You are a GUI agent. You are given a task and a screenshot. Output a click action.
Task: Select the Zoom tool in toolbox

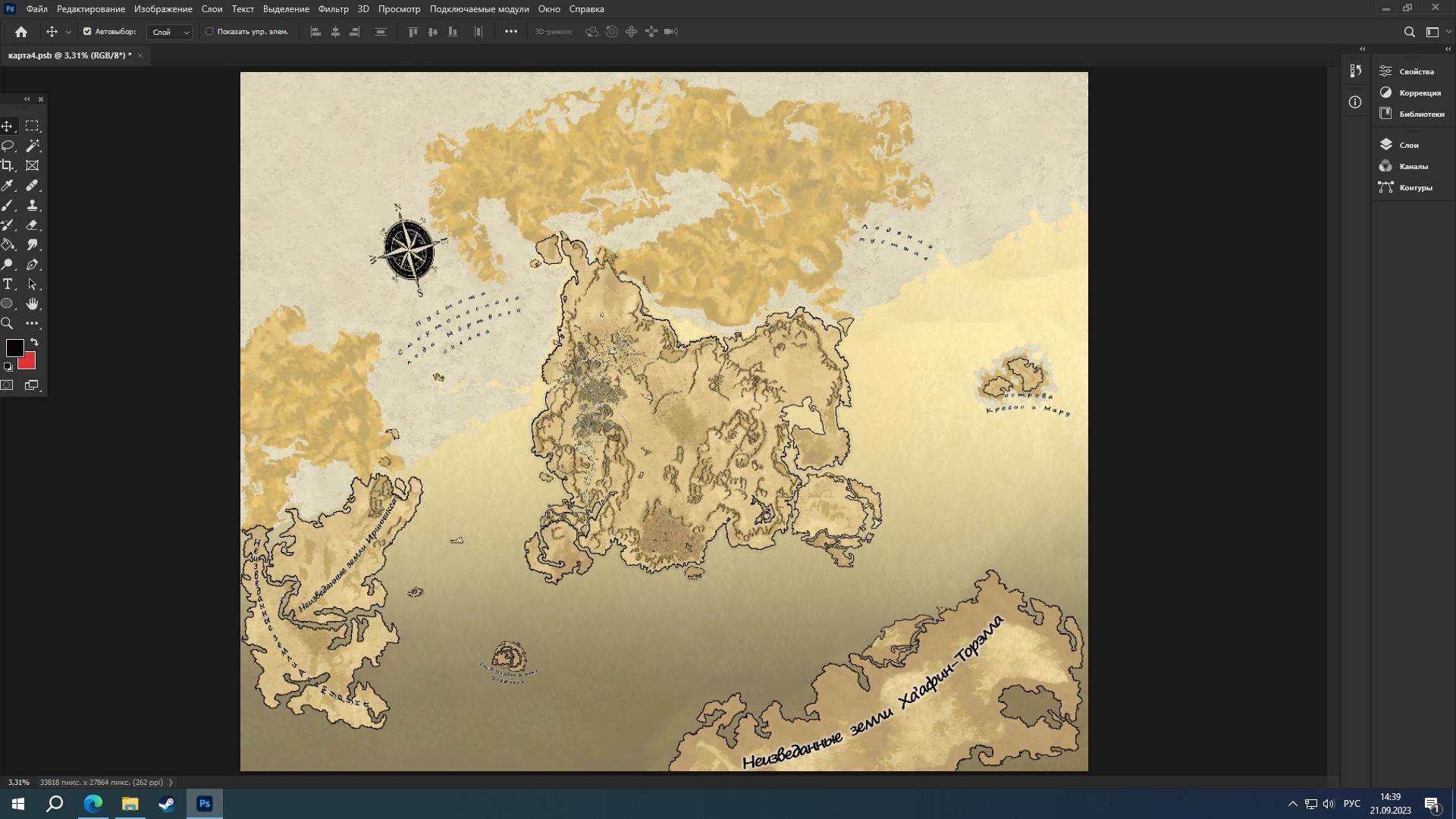click(8, 324)
